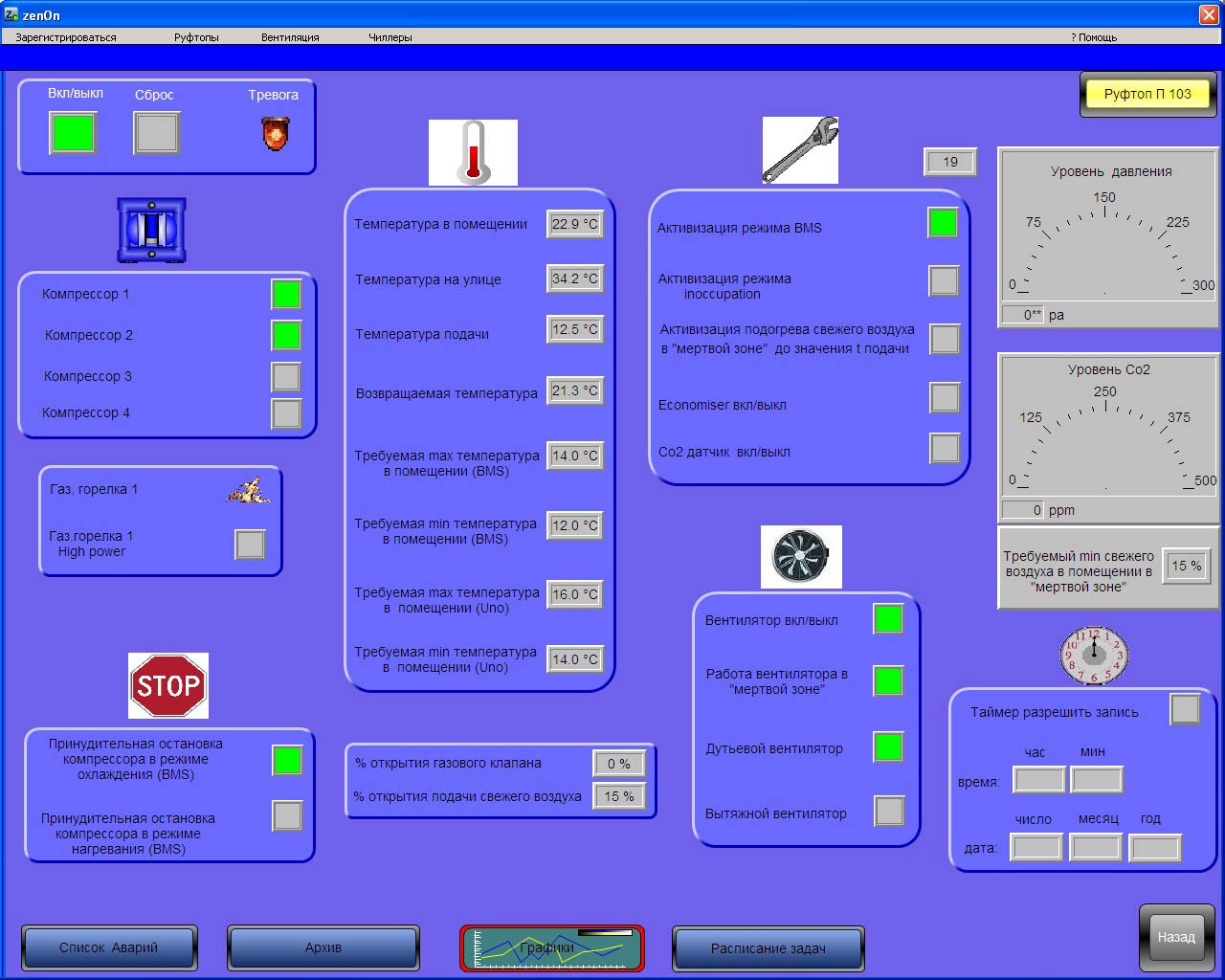Click the gas burner flame icon

[249, 492]
